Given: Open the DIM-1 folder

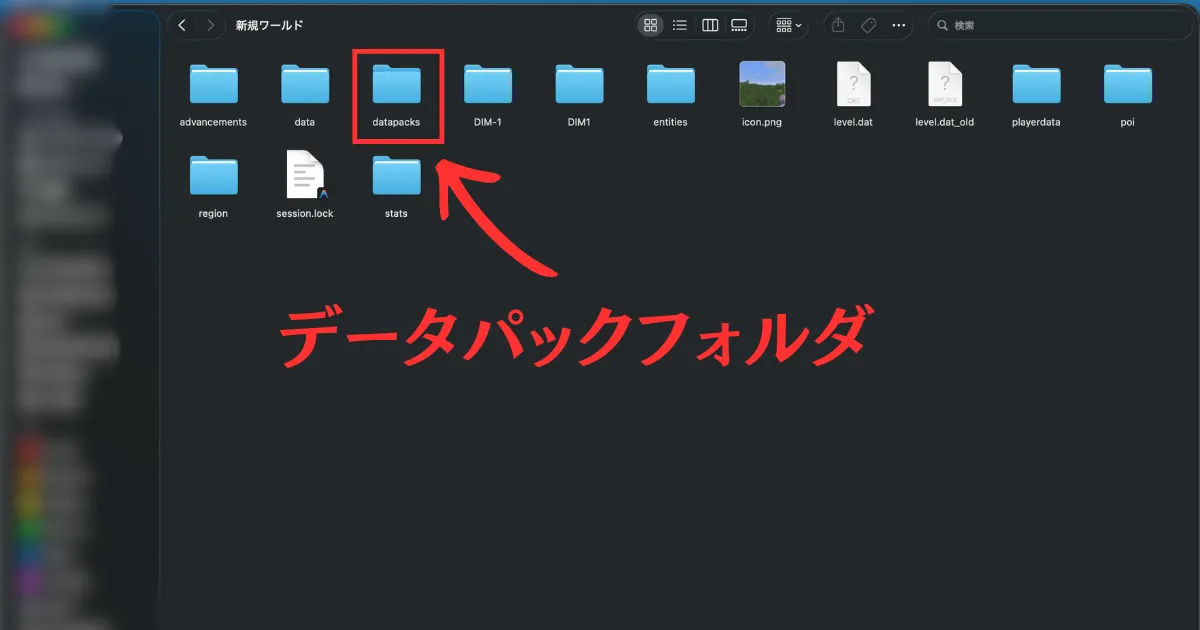Looking at the screenshot, I should click(488, 86).
